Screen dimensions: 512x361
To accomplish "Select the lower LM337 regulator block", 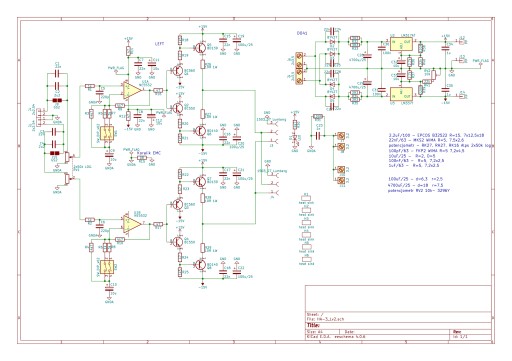I will pos(401,94).
